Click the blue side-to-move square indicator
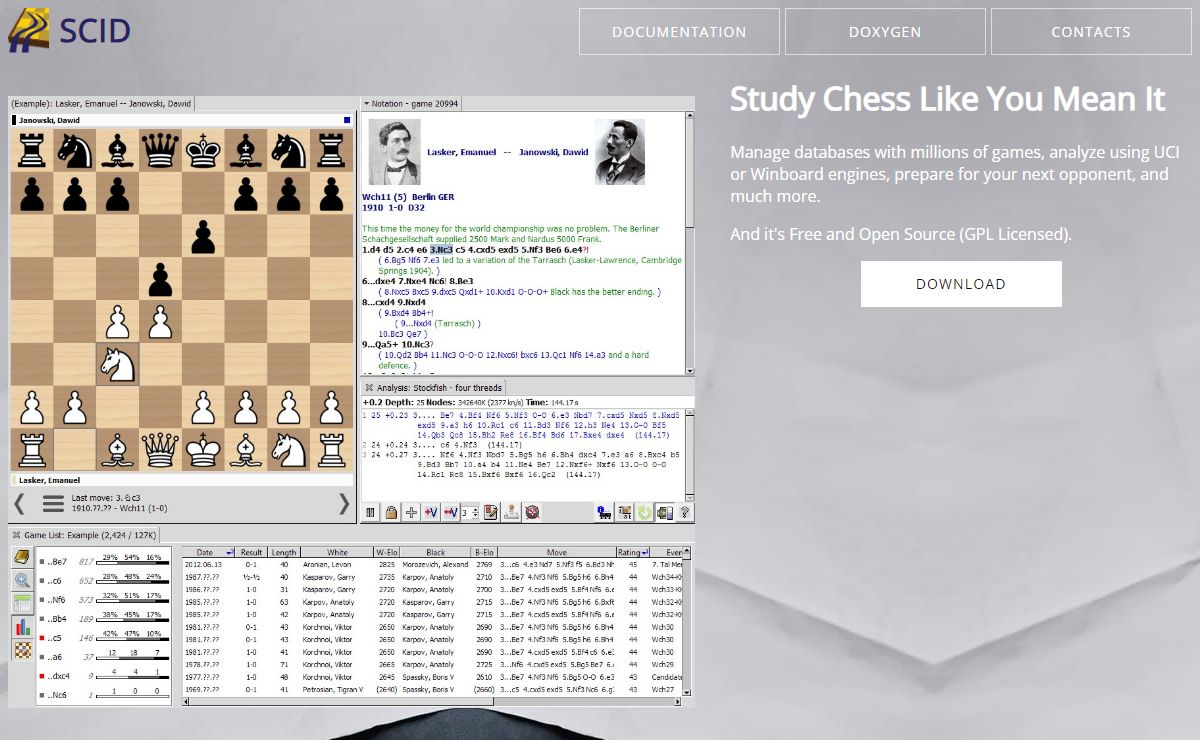This screenshot has height=740, width=1200. pos(347,120)
